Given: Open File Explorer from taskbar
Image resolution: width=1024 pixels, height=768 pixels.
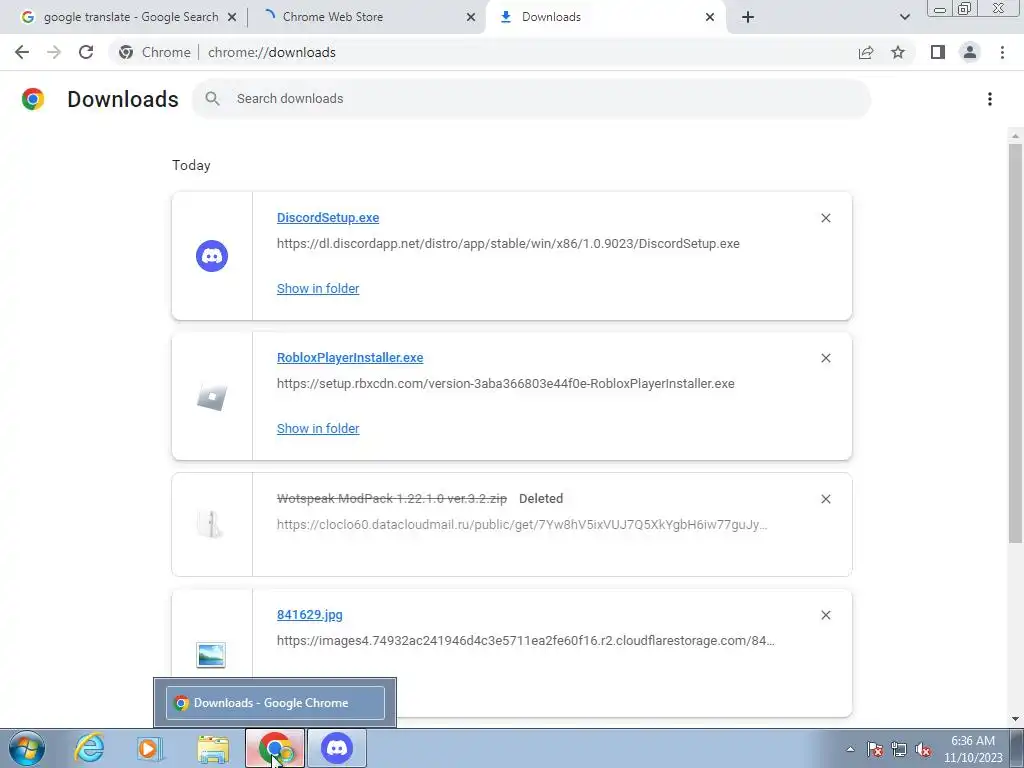Looking at the screenshot, I should 213,749.
